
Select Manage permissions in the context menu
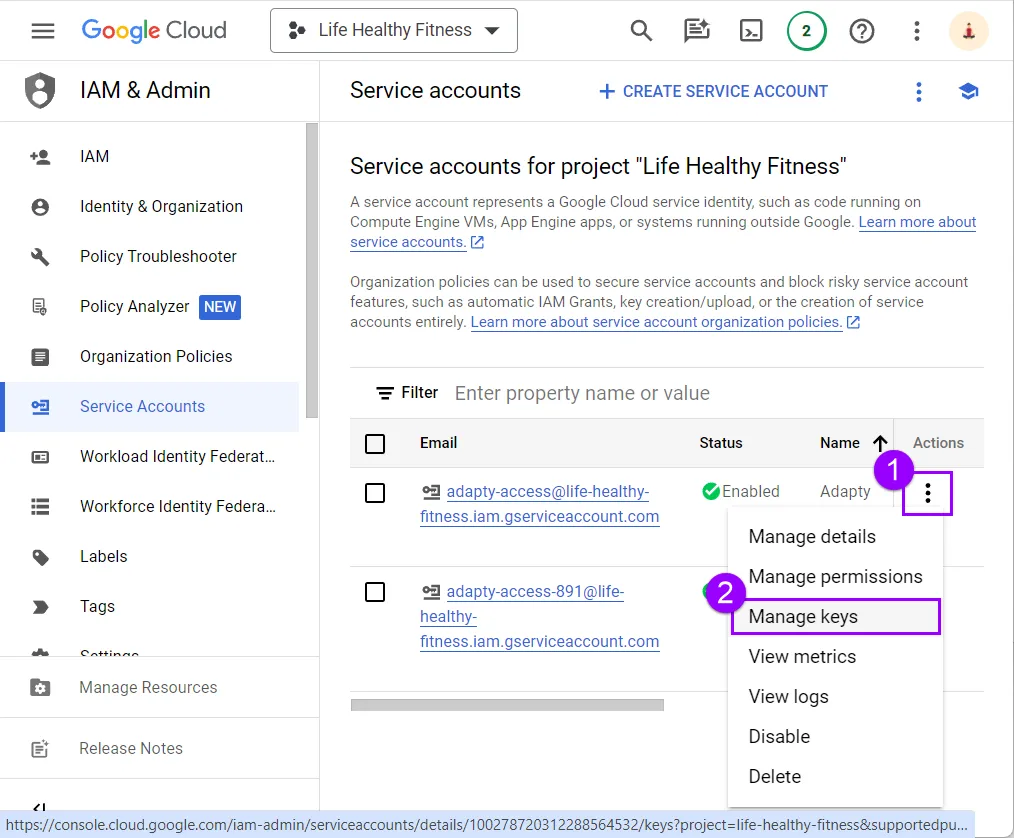(x=835, y=577)
